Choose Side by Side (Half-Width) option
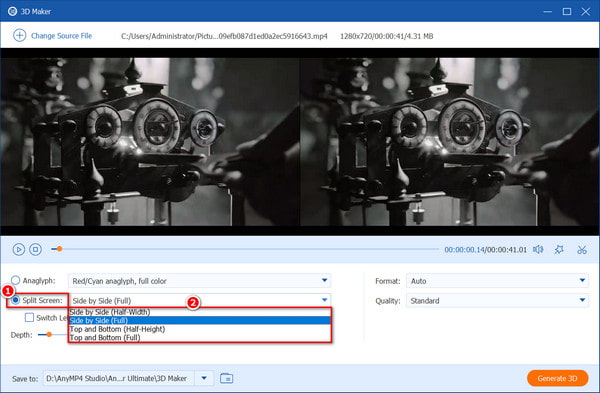This screenshot has width=600, height=393. tap(200, 312)
